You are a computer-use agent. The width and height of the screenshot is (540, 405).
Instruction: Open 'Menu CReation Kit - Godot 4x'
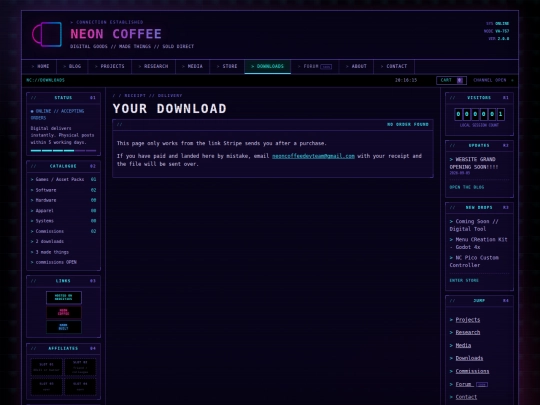[x=478, y=243]
